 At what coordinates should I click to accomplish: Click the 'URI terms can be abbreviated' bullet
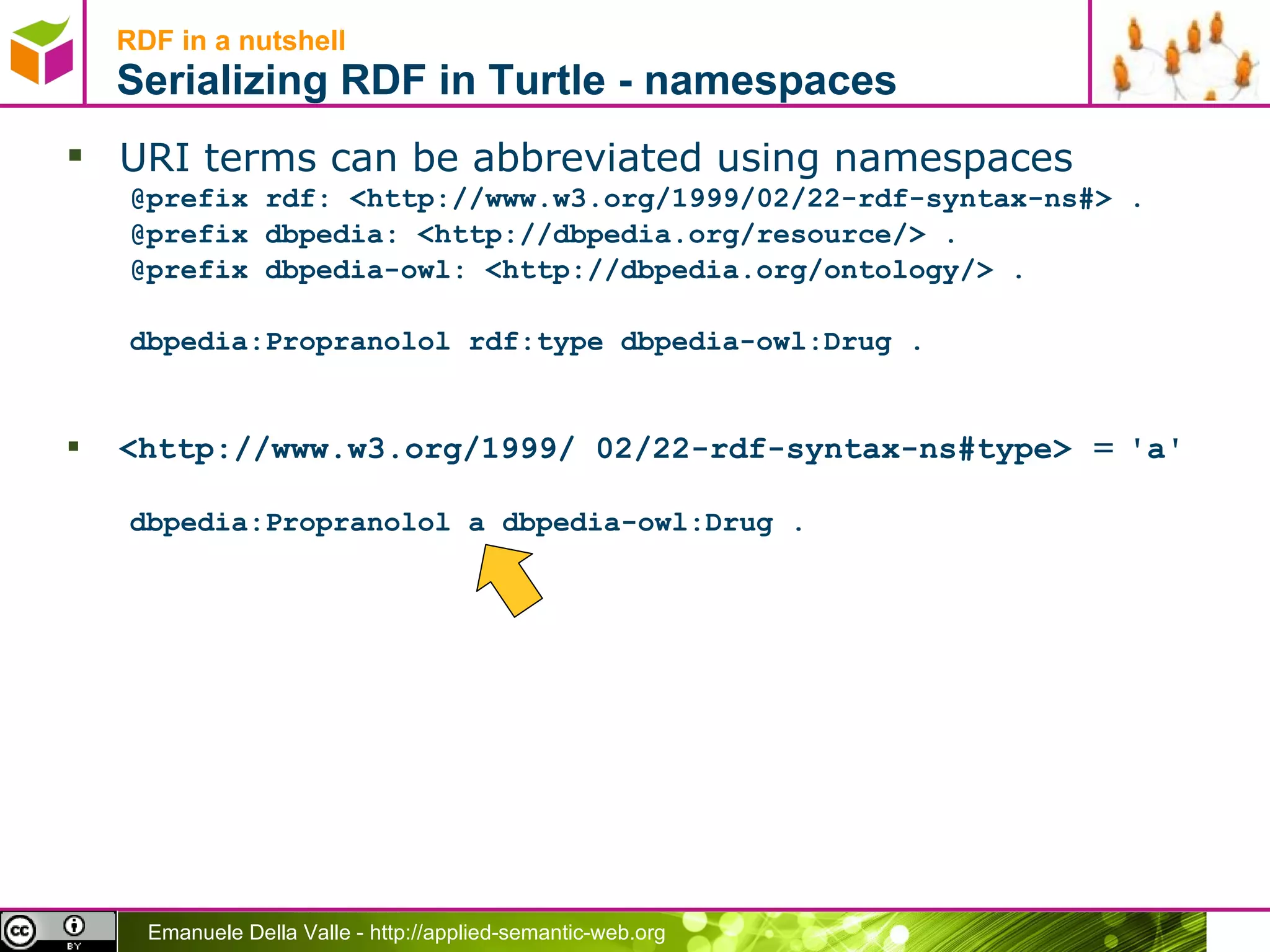[x=595, y=157]
